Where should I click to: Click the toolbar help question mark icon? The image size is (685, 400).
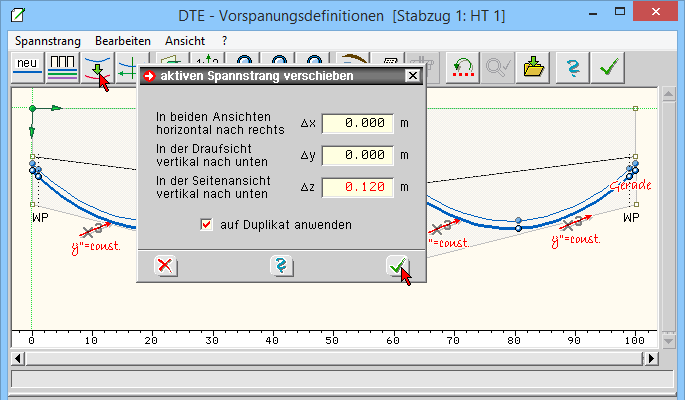pos(571,67)
